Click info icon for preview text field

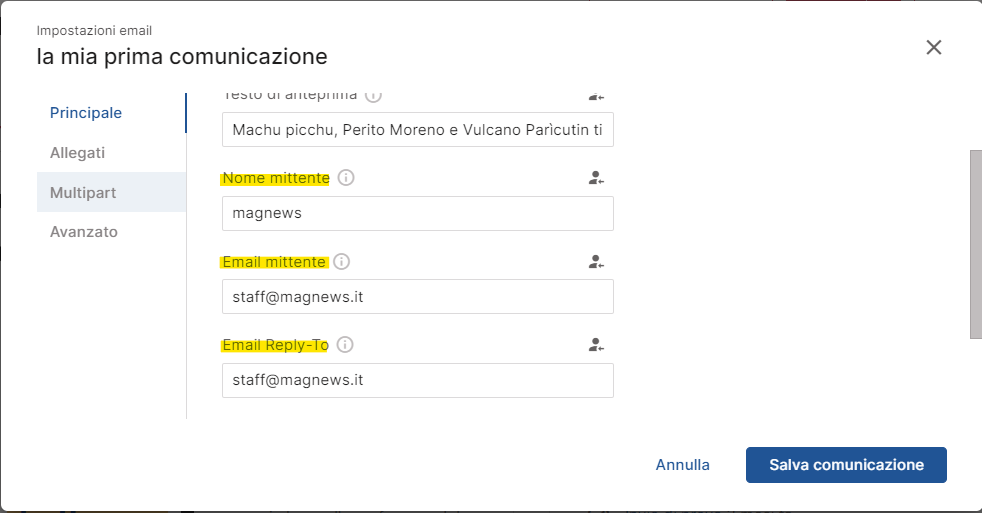click(373, 96)
